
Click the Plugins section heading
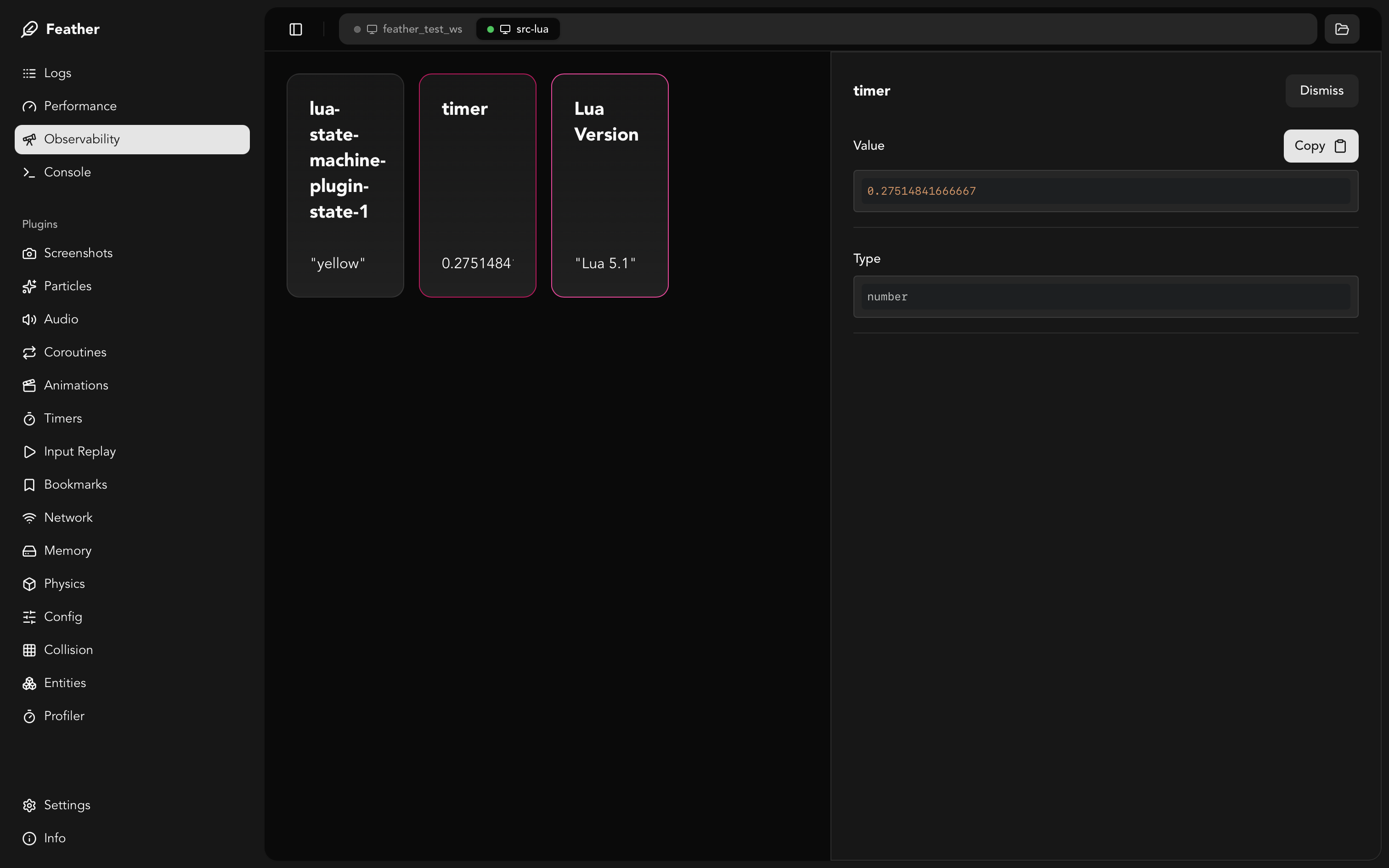[x=40, y=225]
